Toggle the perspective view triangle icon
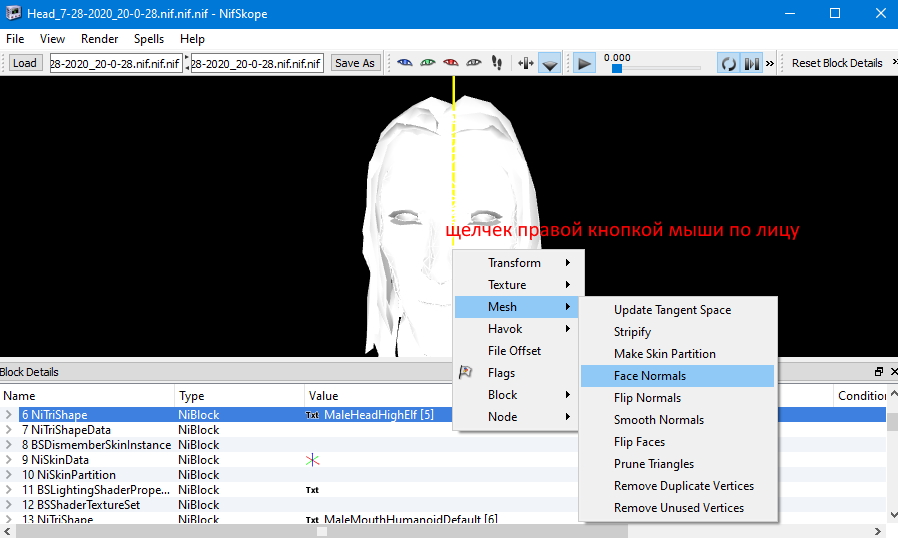The height and width of the screenshot is (538, 898). tap(550, 64)
